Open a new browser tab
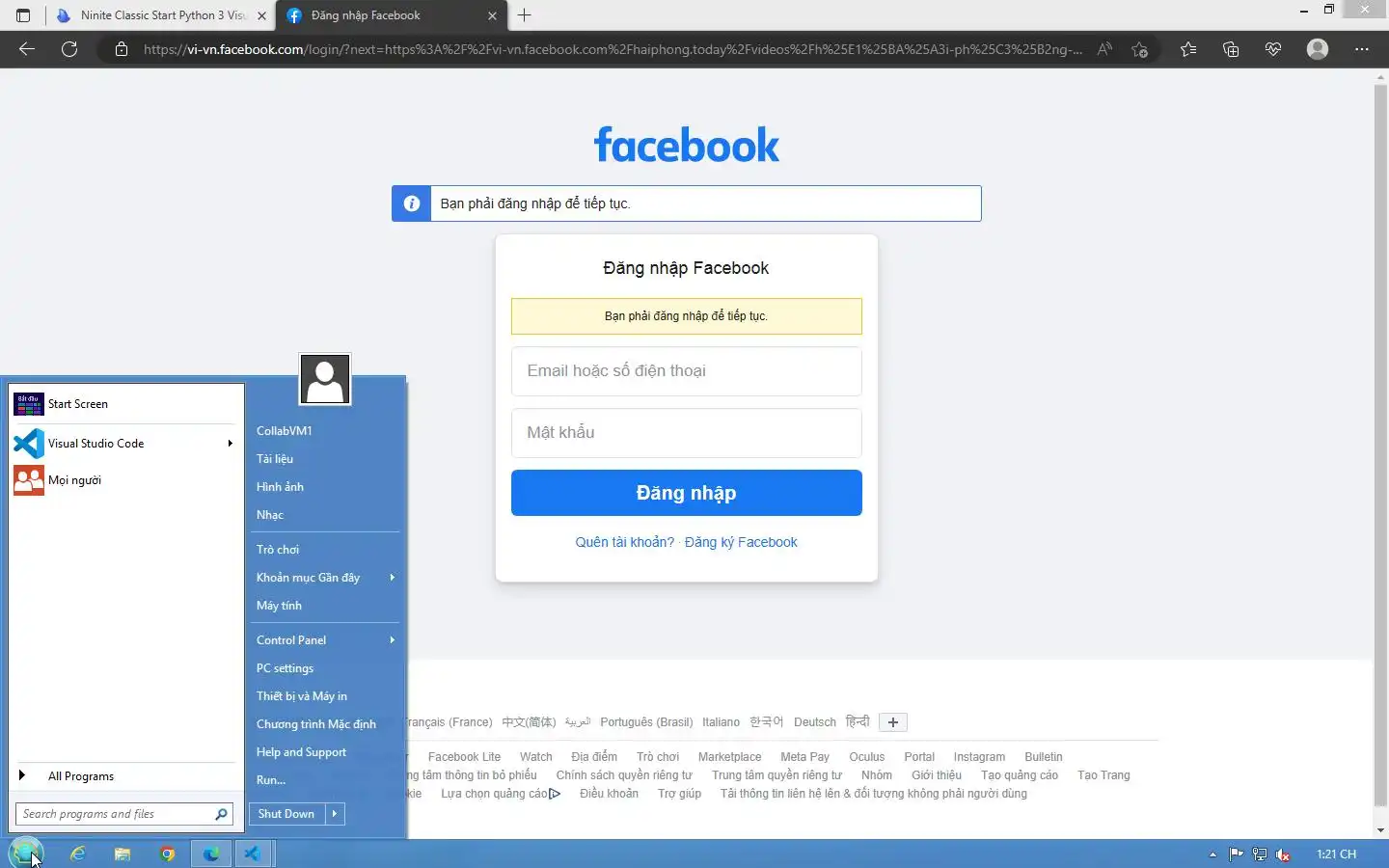The width and height of the screenshot is (1389, 868). click(x=525, y=15)
